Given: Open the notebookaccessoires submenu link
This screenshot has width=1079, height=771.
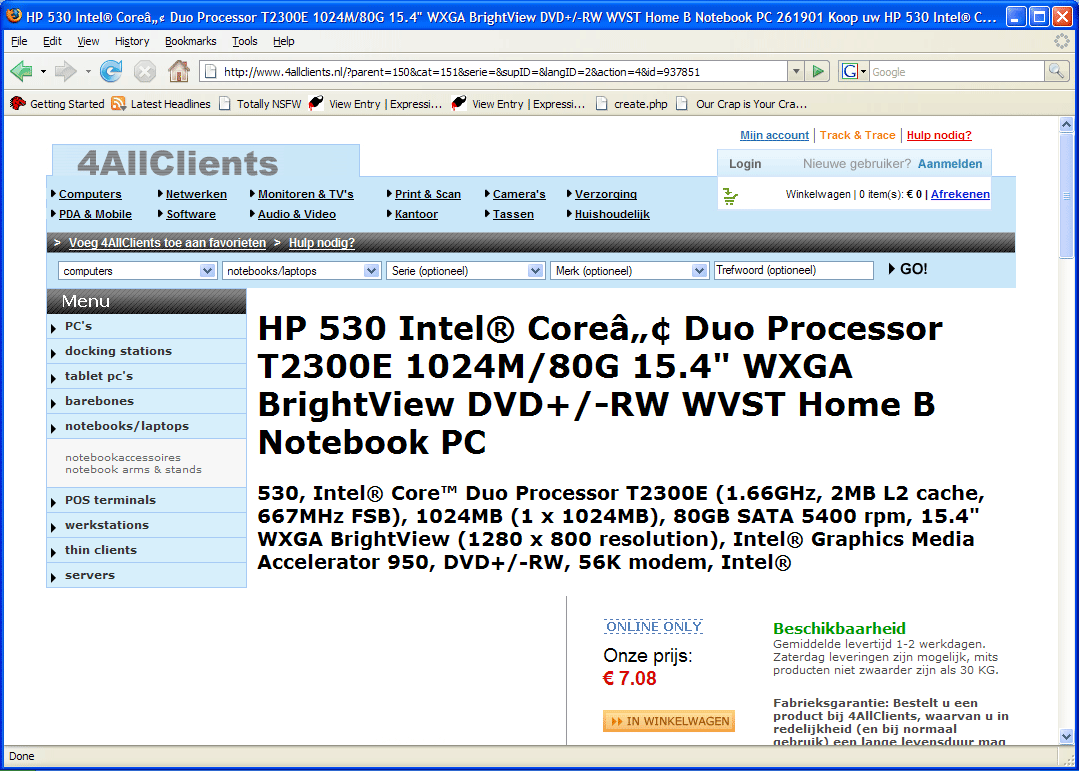Looking at the screenshot, I should pos(122,457).
